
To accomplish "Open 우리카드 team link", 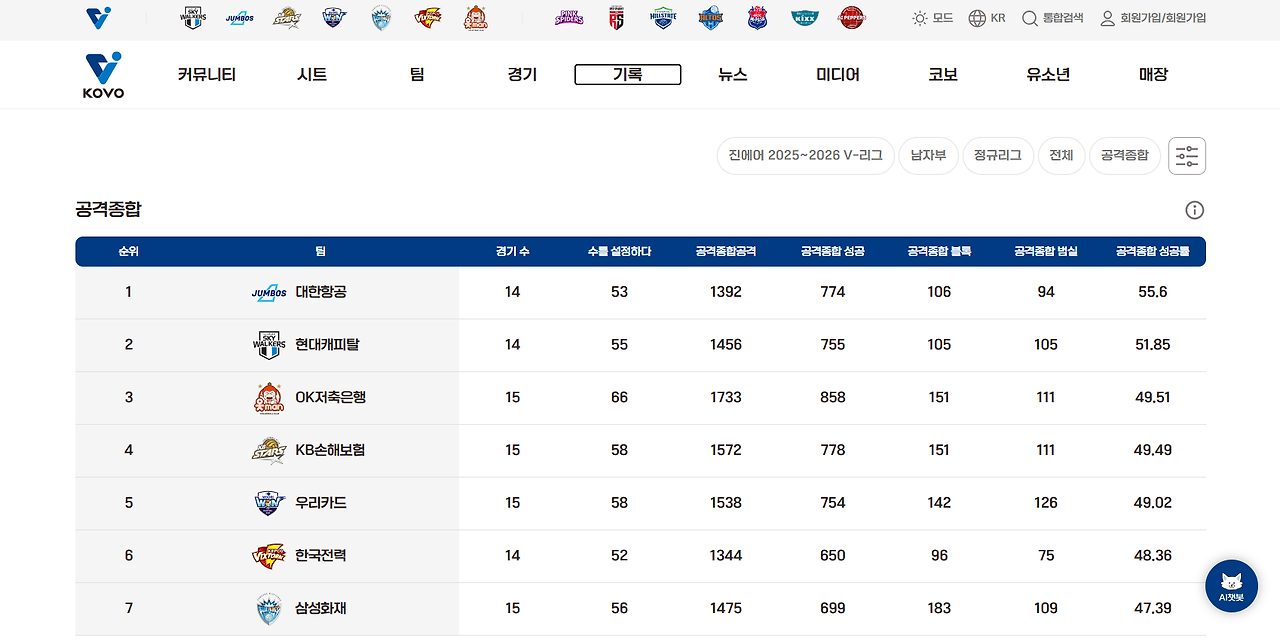I will pos(321,503).
